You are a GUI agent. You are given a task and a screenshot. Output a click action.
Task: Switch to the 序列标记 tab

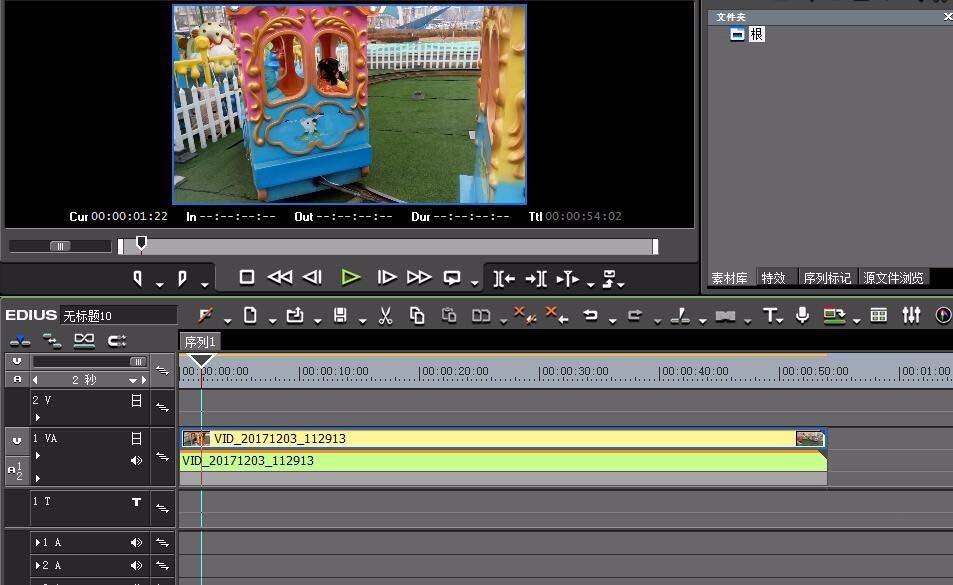pyautogui.click(x=827, y=278)
